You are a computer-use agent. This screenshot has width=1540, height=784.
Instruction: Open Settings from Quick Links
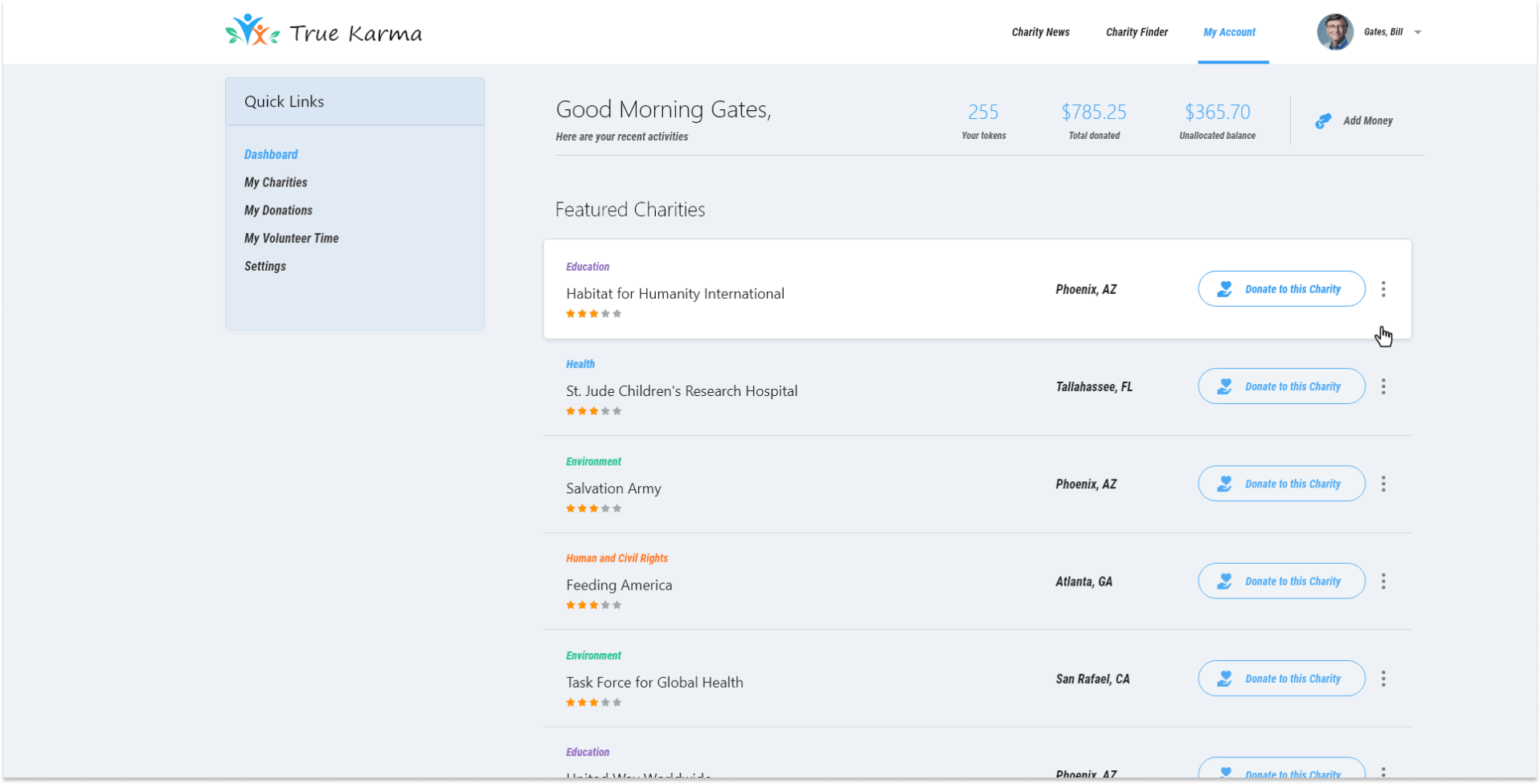click(265, 267)
